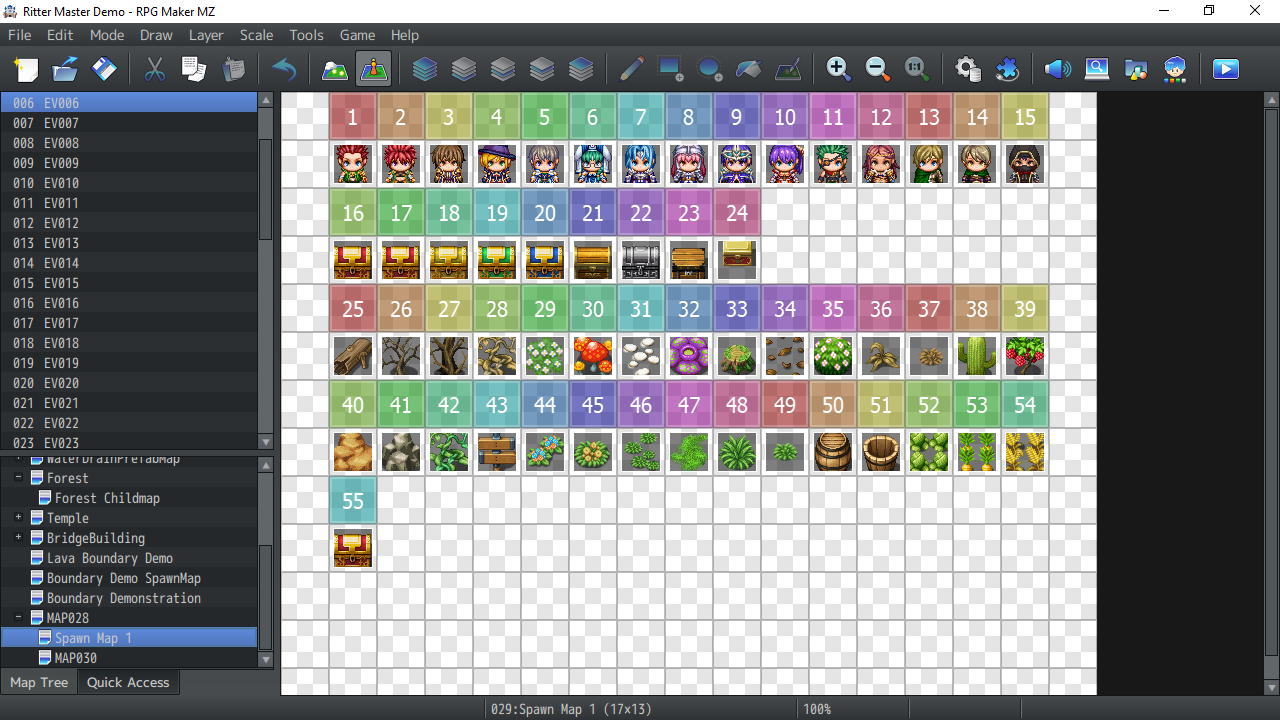
Task: Select the Spawn Map 1 tree entry
Action: click(x=93, y=638)
